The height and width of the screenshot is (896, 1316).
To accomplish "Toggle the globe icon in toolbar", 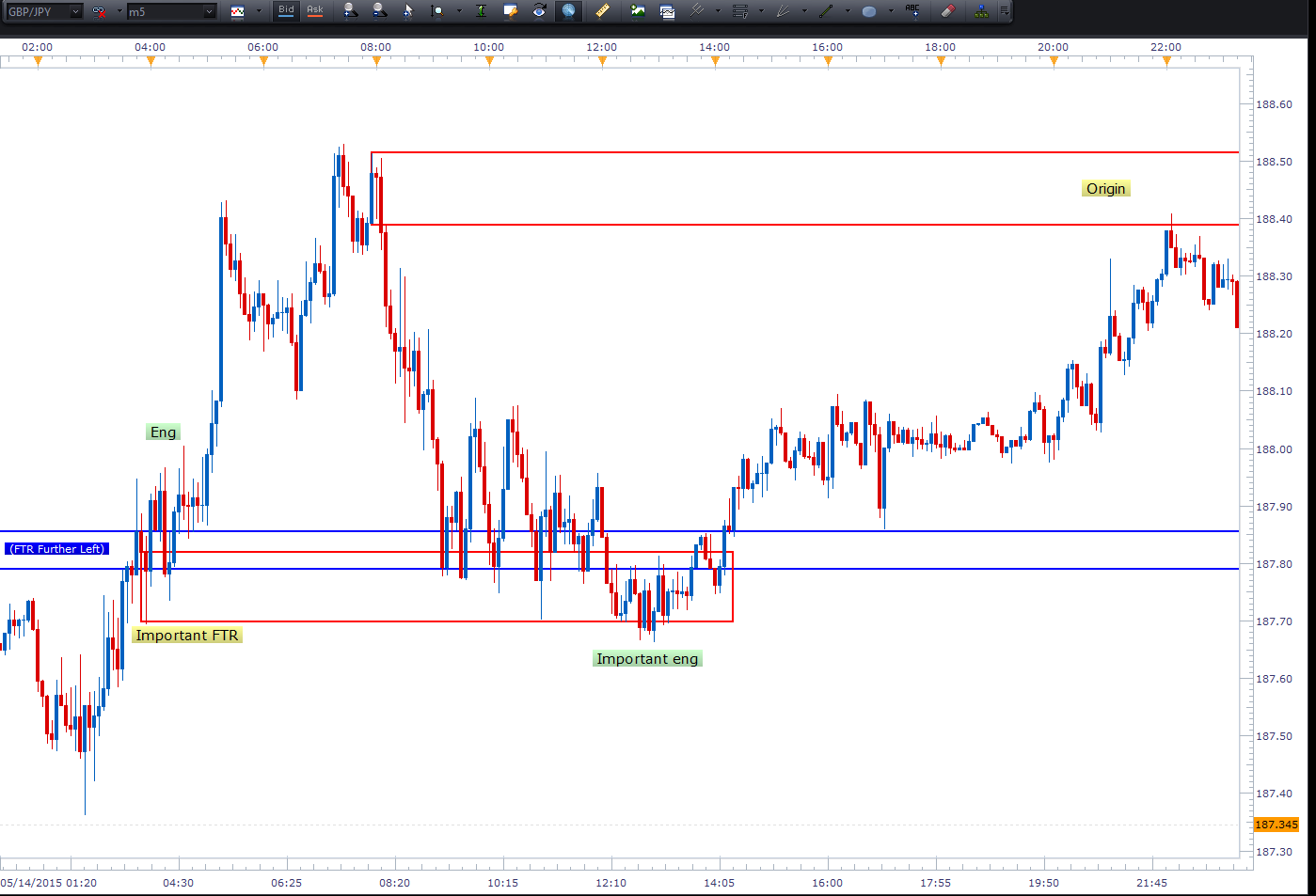I will tap(568, 11).
